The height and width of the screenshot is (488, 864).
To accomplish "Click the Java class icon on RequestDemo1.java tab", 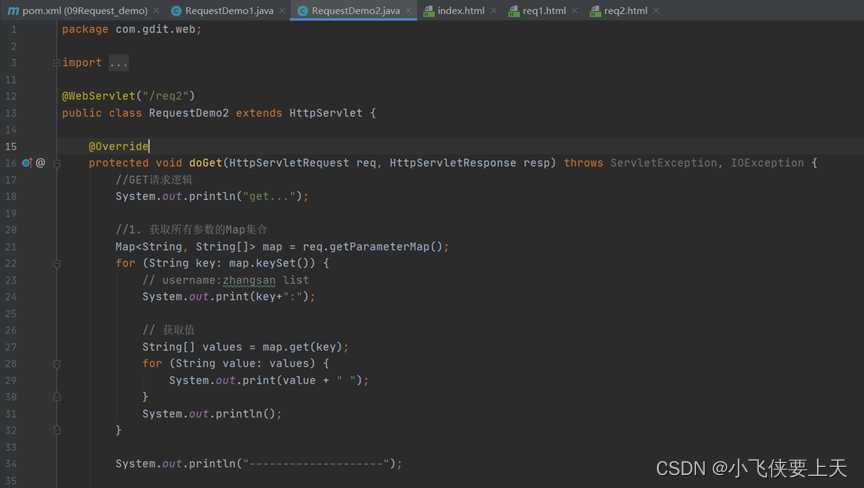I will pos(176,11).
